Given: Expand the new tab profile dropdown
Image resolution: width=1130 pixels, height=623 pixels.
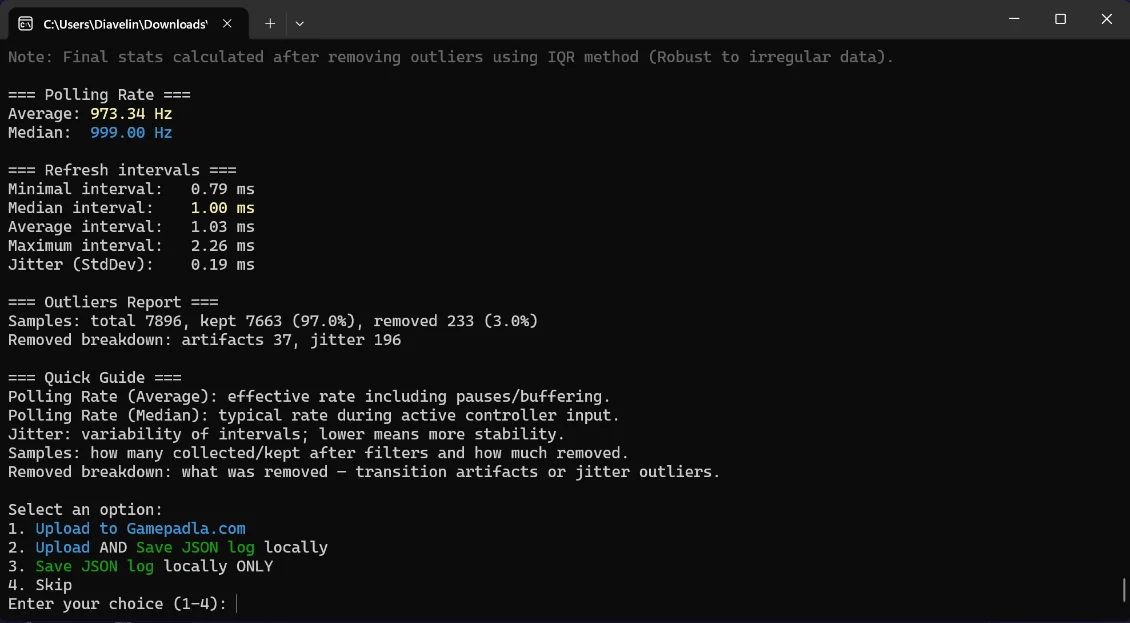Looking at the screenshot, I should 300,23.
